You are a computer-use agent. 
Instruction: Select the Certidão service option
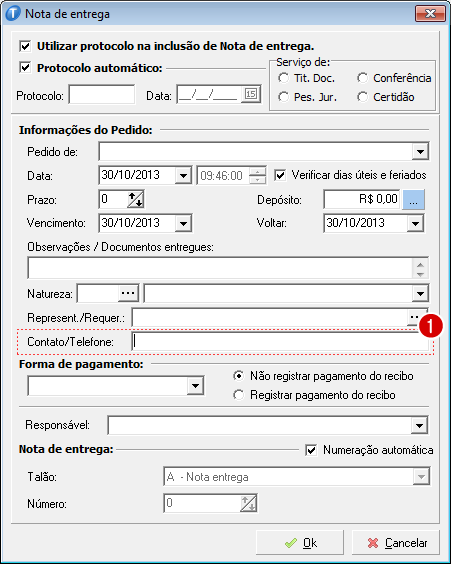coord(362,97)
